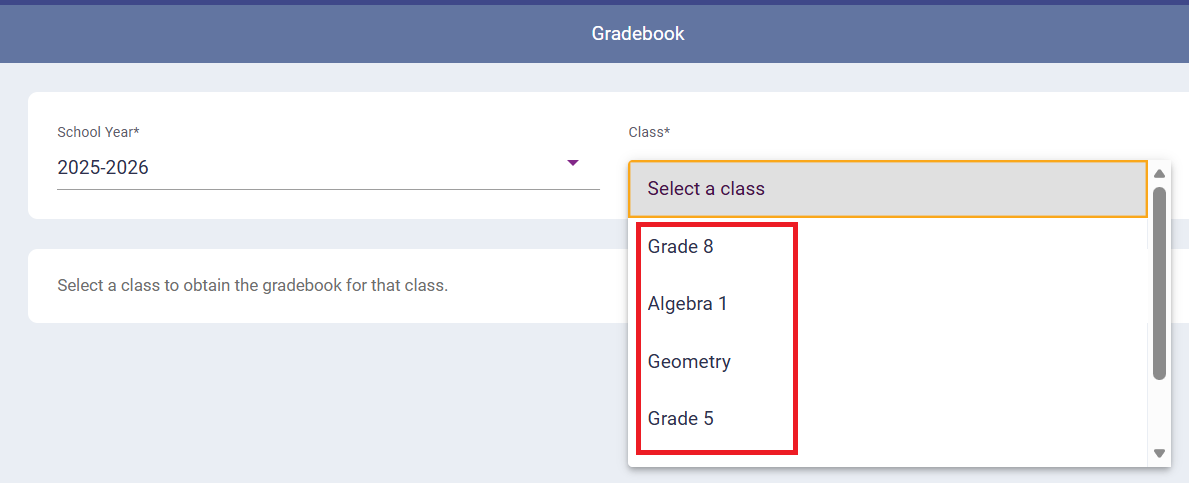Screen dimensions: 1189x483
Task: Click the Gradebook header title
Action: 638,33
